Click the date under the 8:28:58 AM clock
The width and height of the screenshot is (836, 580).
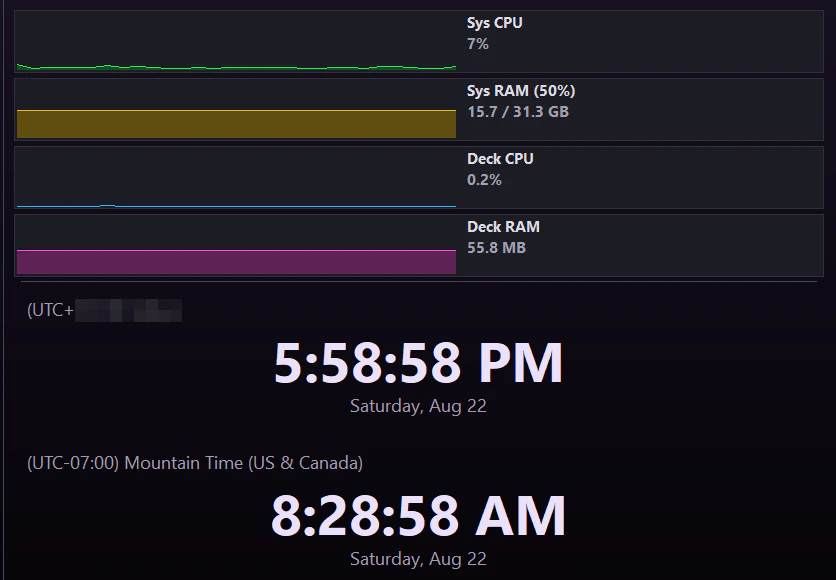pos(418,559)
